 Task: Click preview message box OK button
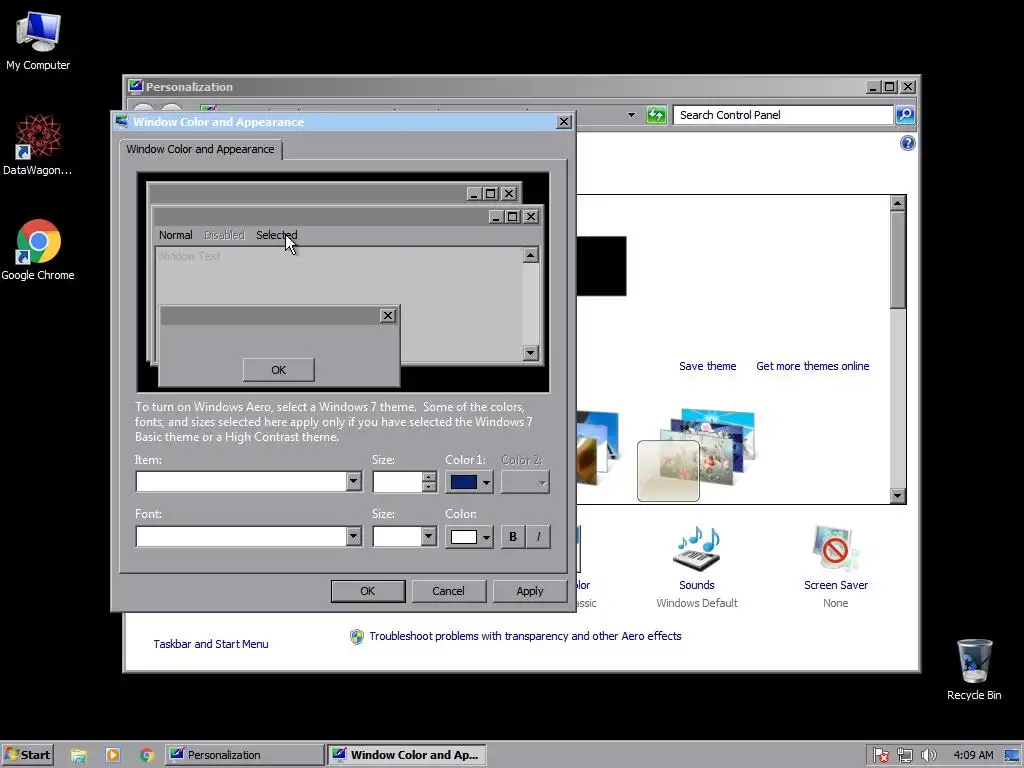click(x=278, y=370)
